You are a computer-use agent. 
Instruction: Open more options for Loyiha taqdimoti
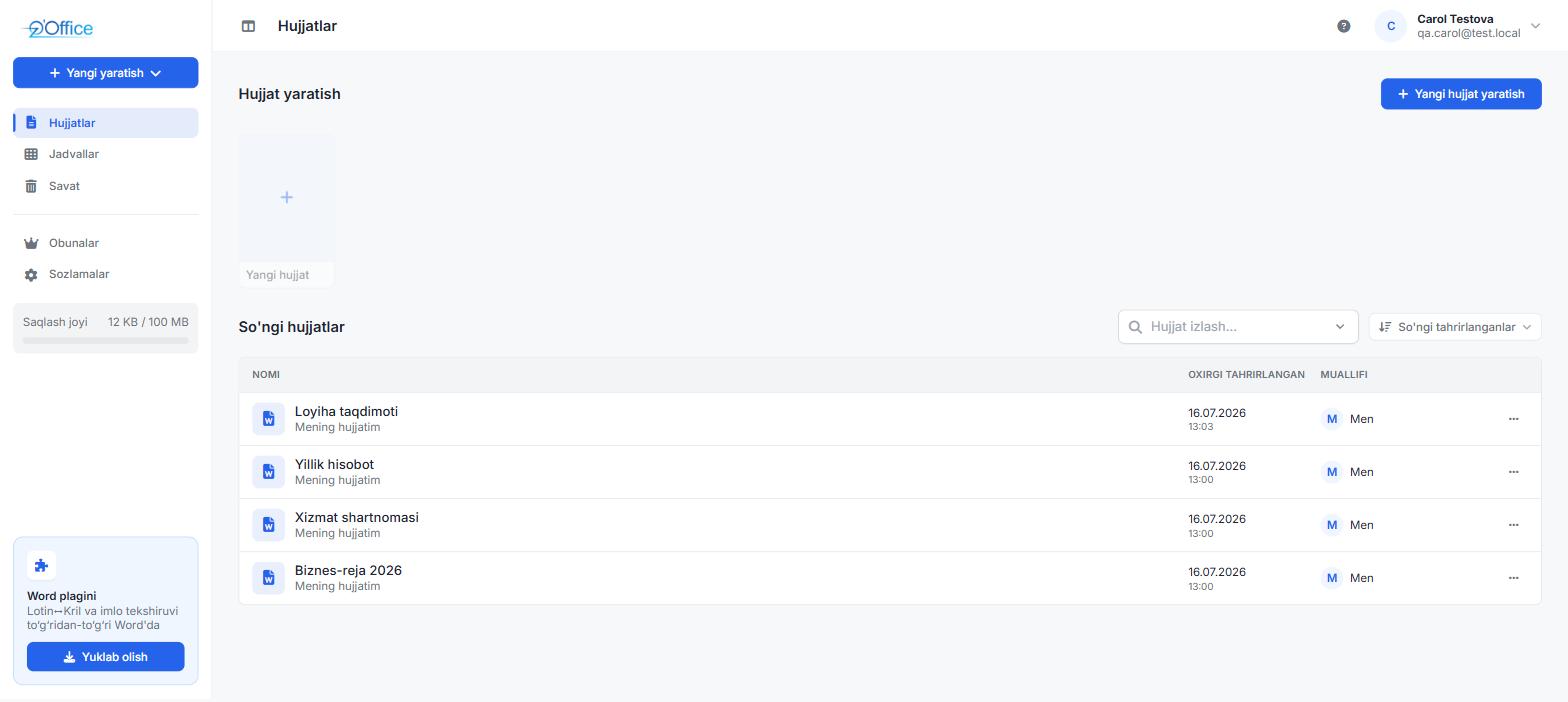coord(1513,419)
